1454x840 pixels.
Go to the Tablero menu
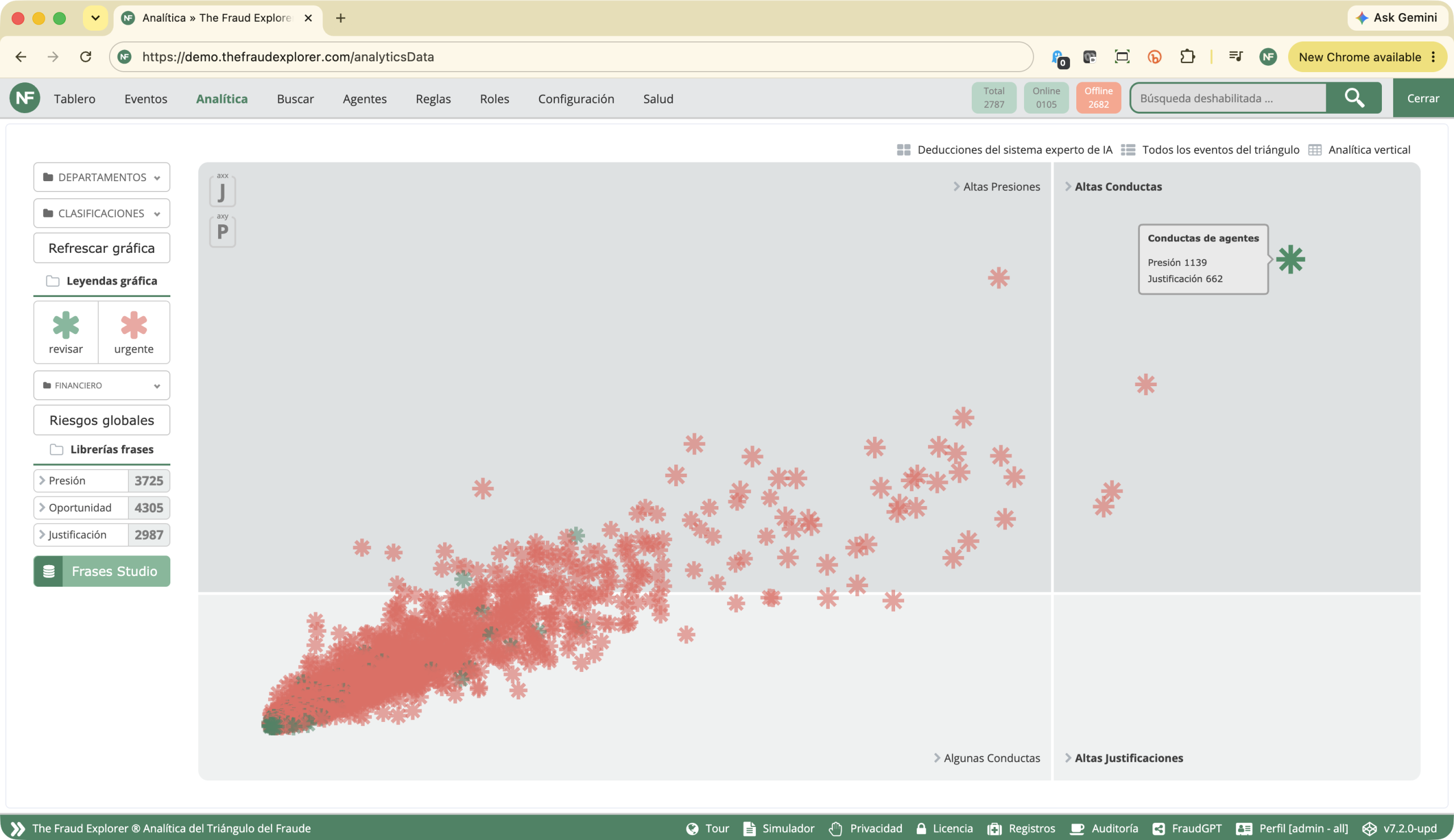[74, 99]
